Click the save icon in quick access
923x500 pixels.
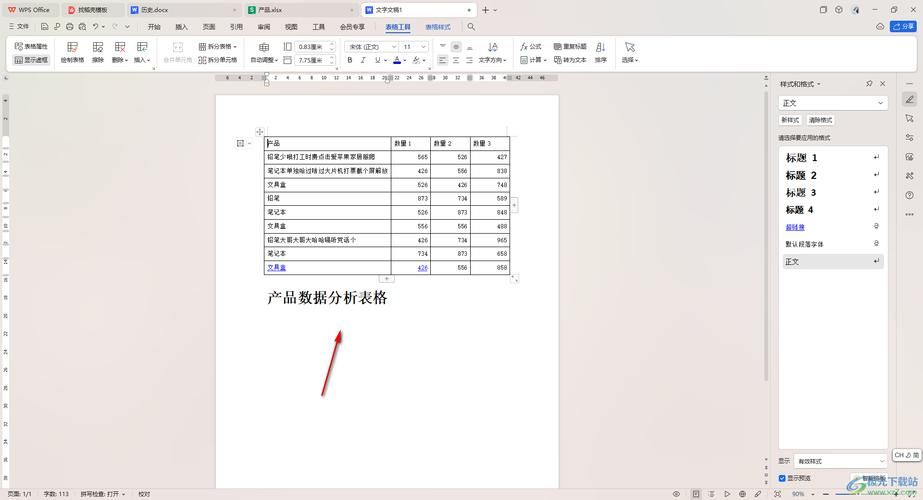(x=44, y=27)
